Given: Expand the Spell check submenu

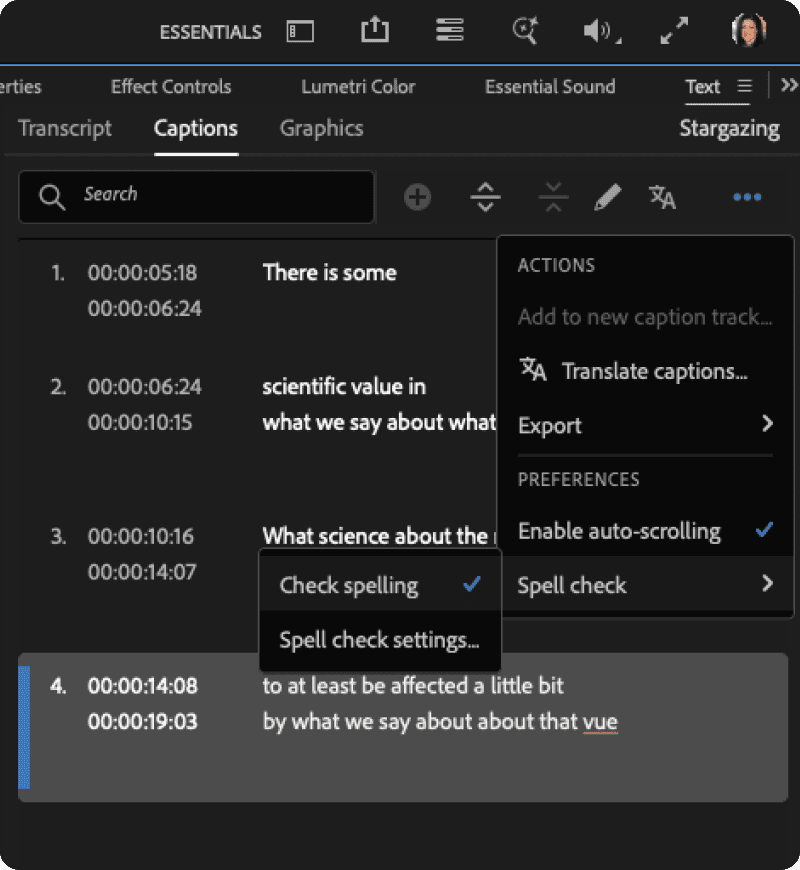Looking at the screenshot, I should [x=646, y=585].
